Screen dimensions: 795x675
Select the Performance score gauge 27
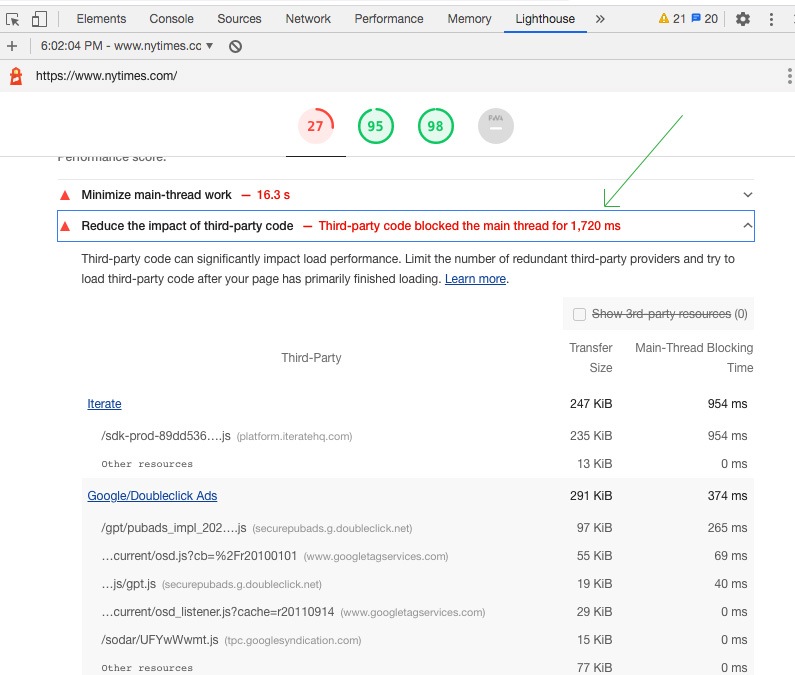coord(315,126)
